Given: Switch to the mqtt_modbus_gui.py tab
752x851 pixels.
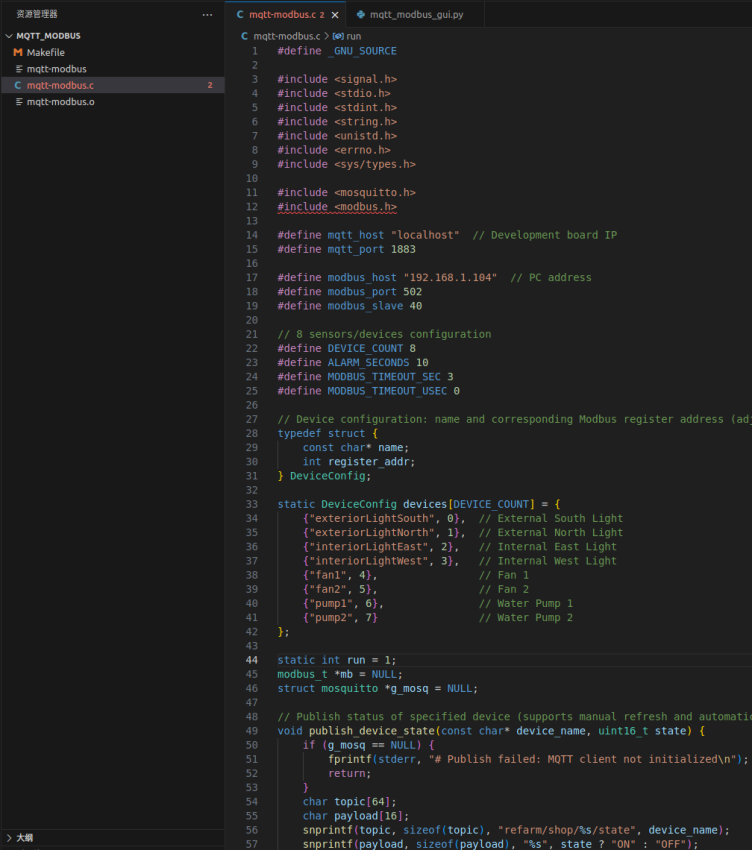Looking at the screenshot, I should click(x=412, y=15).
